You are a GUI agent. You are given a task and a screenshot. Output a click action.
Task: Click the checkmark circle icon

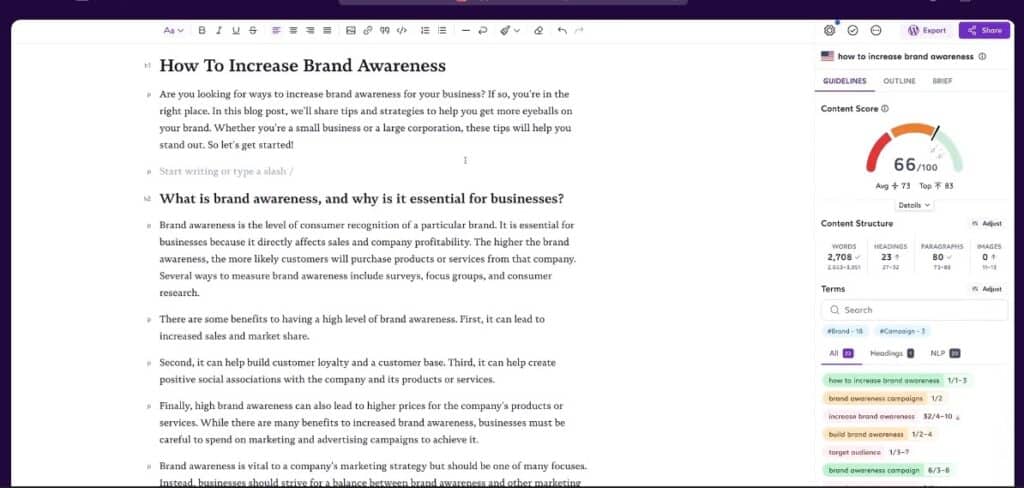point(852,30)
